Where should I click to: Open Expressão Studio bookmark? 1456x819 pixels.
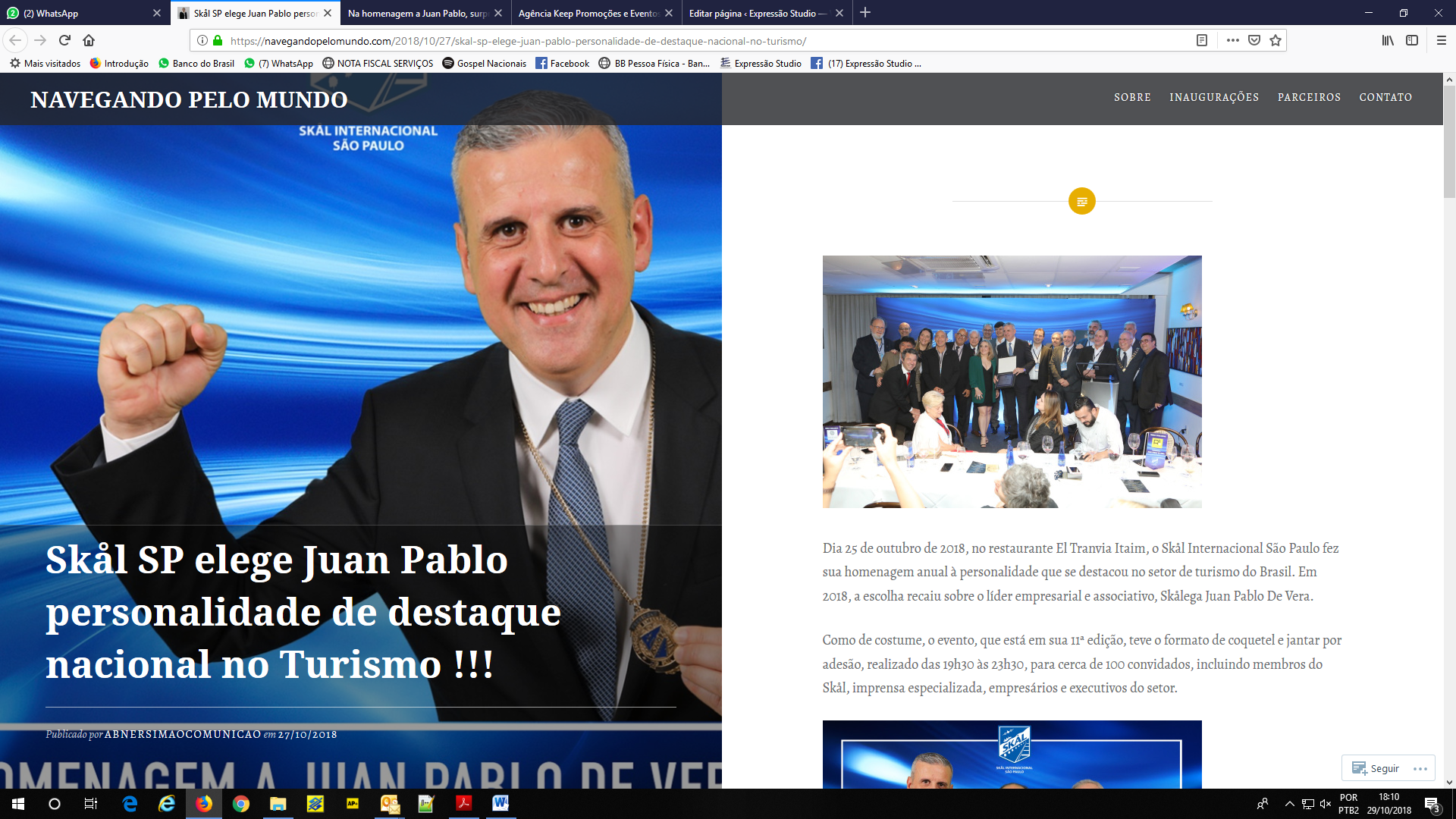[x=761, y=64]
